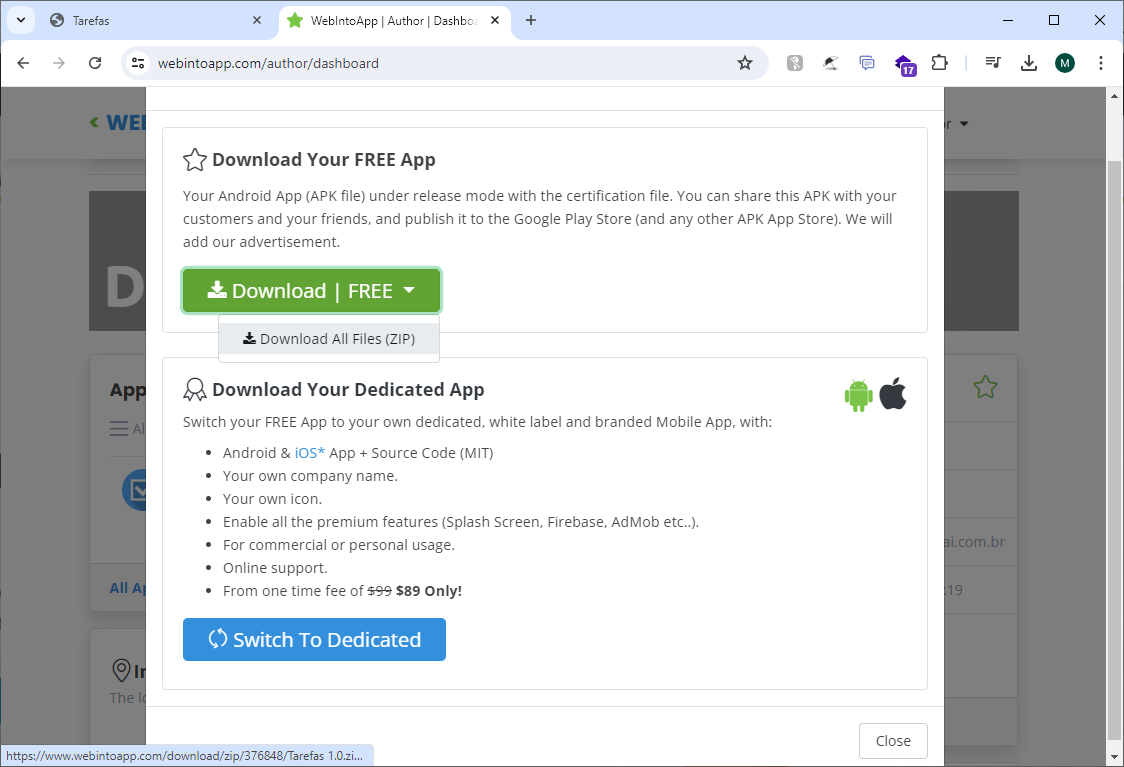Click Switch To Dedicated button

pyautogui.click(x=314, y=639)
